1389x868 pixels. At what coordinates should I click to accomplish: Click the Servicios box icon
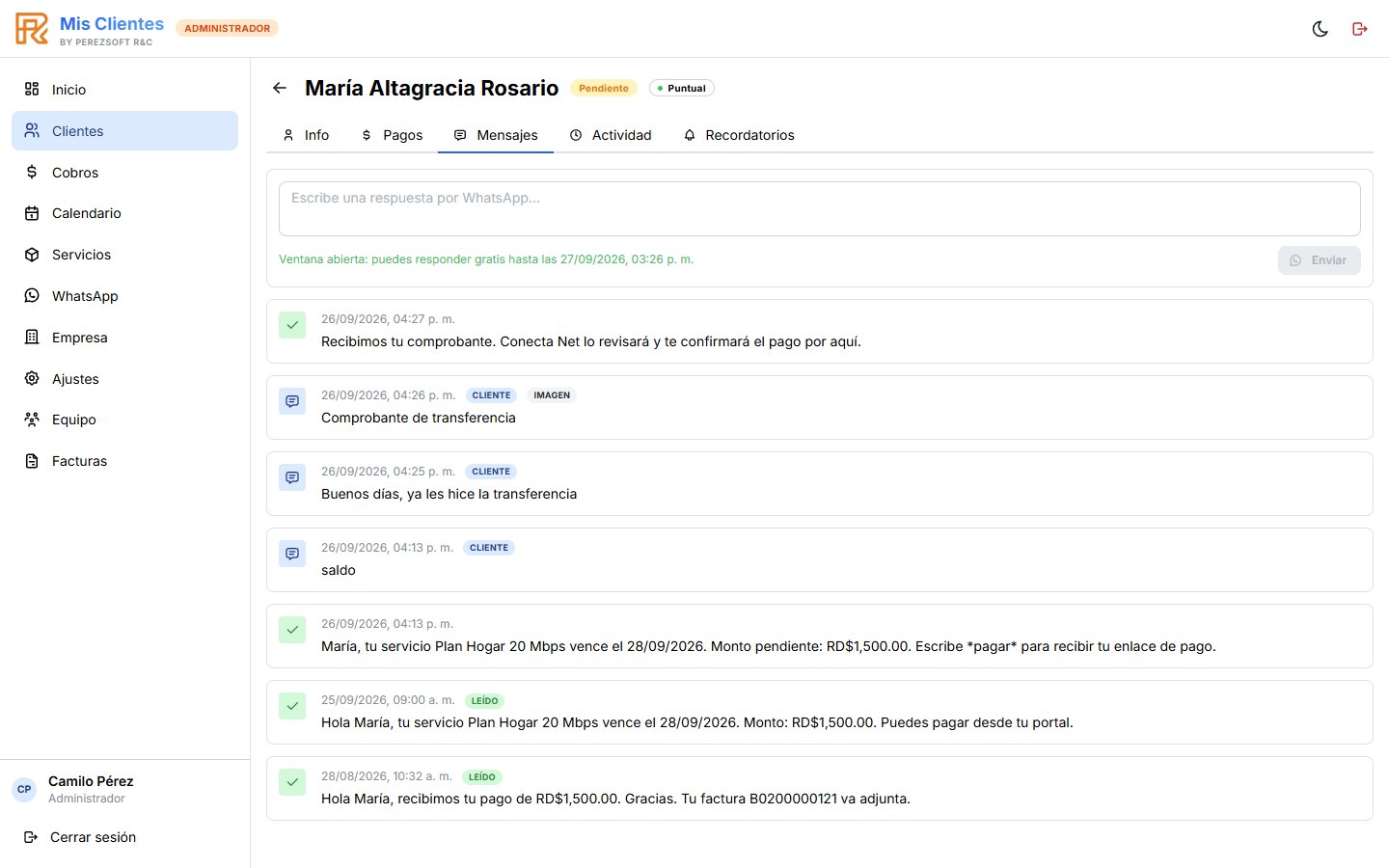click(x=32, y=255)
